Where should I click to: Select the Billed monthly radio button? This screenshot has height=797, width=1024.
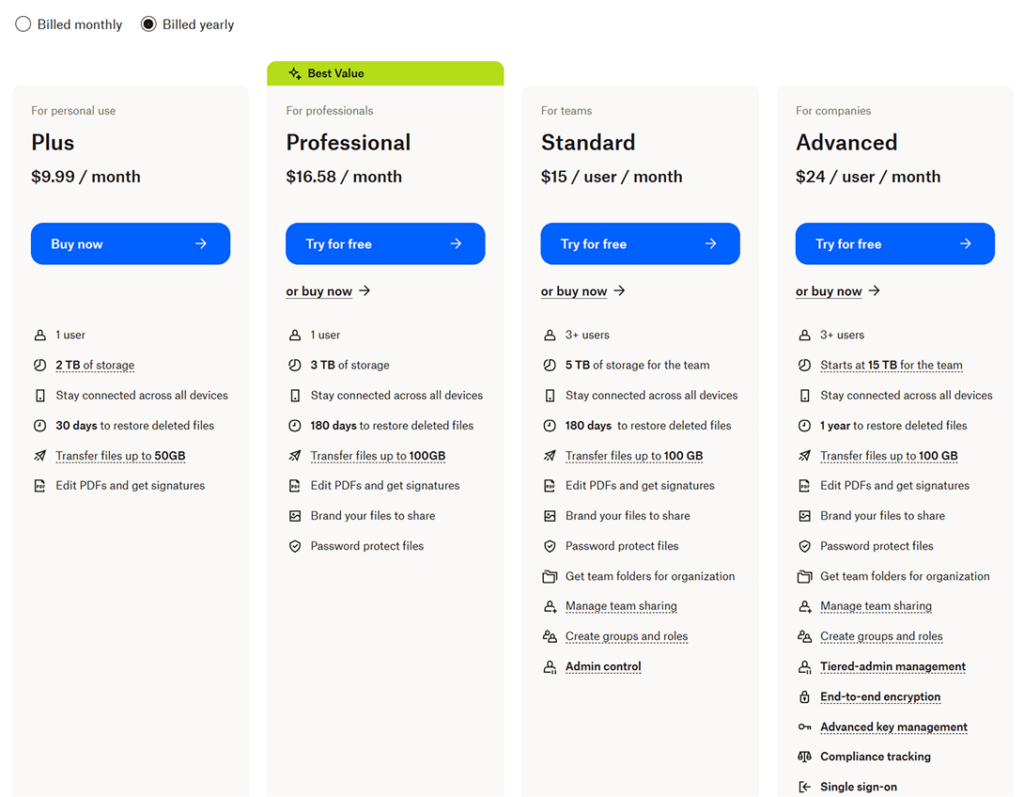(x=23, y=24)
